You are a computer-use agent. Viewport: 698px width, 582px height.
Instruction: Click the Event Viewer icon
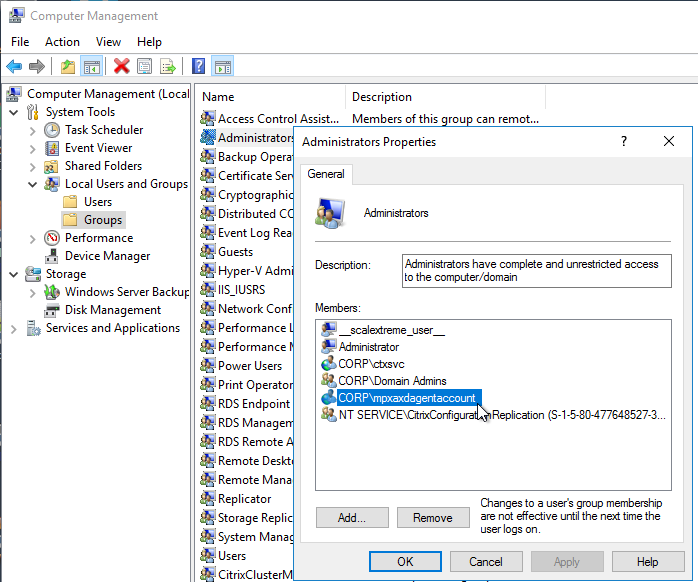[x=52, y=148]
